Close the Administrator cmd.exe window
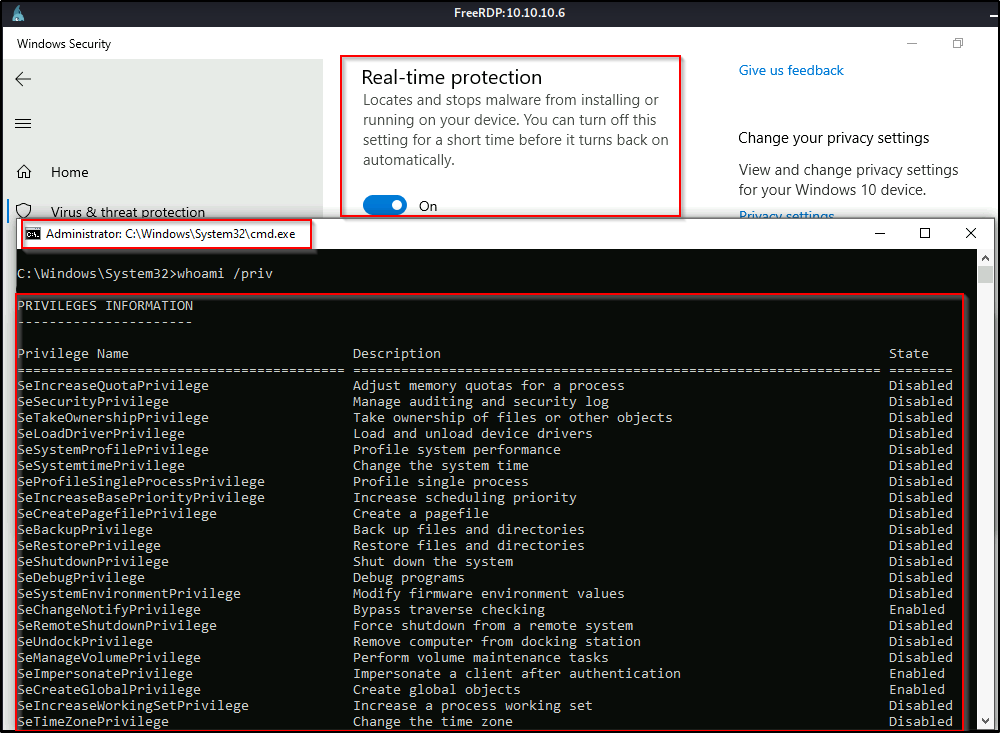1000x733 pixels. 971,233
